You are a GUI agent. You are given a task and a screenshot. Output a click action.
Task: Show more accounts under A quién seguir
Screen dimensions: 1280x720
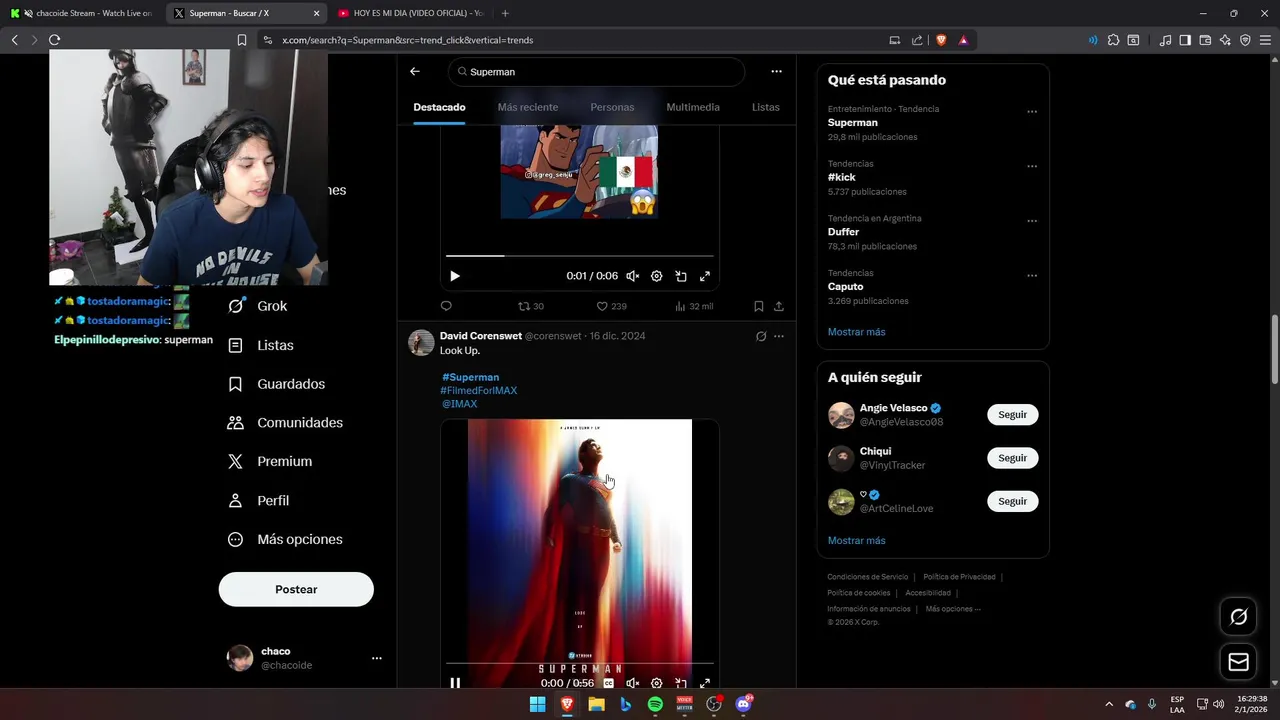tap(856, 540)
